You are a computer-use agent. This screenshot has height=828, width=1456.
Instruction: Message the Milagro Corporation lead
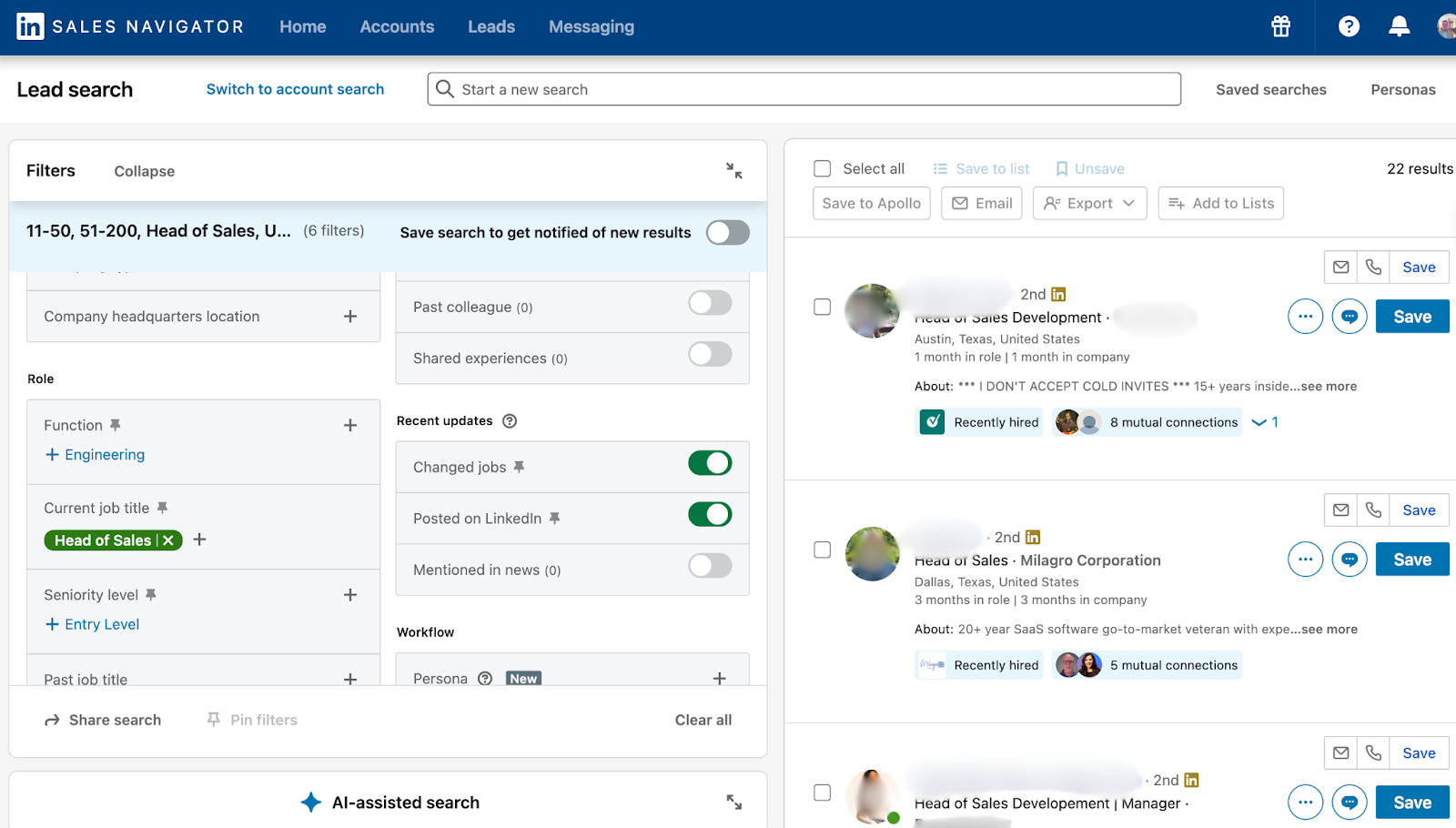[x=1350, y=560]
